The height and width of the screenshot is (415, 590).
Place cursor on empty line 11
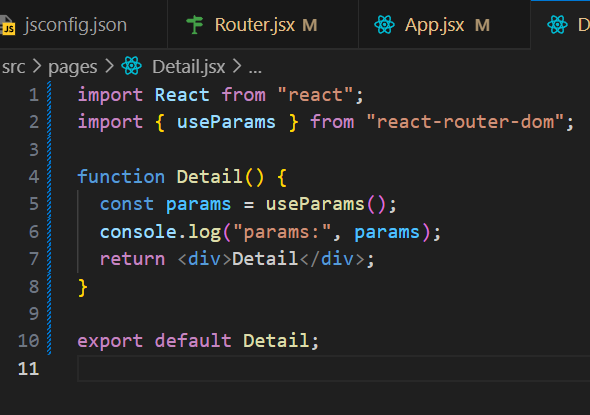click(333, 369)
